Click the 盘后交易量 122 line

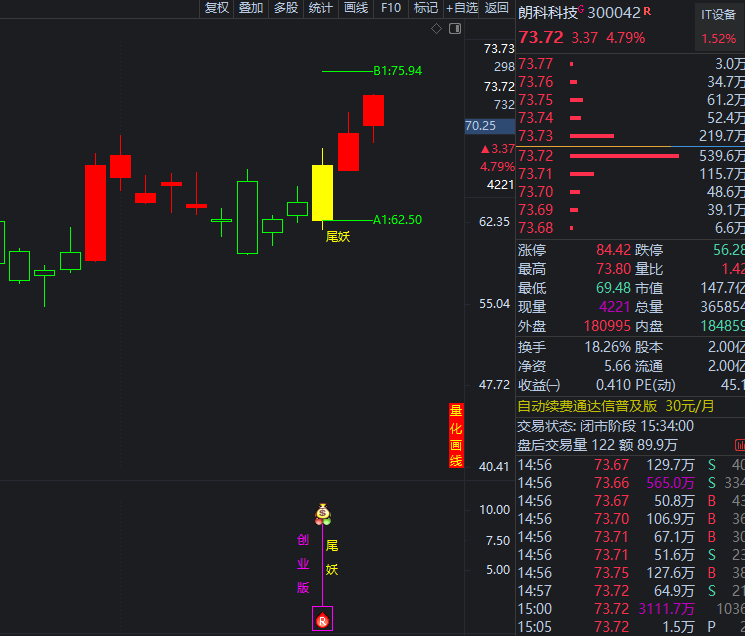[x=597, y=445]
